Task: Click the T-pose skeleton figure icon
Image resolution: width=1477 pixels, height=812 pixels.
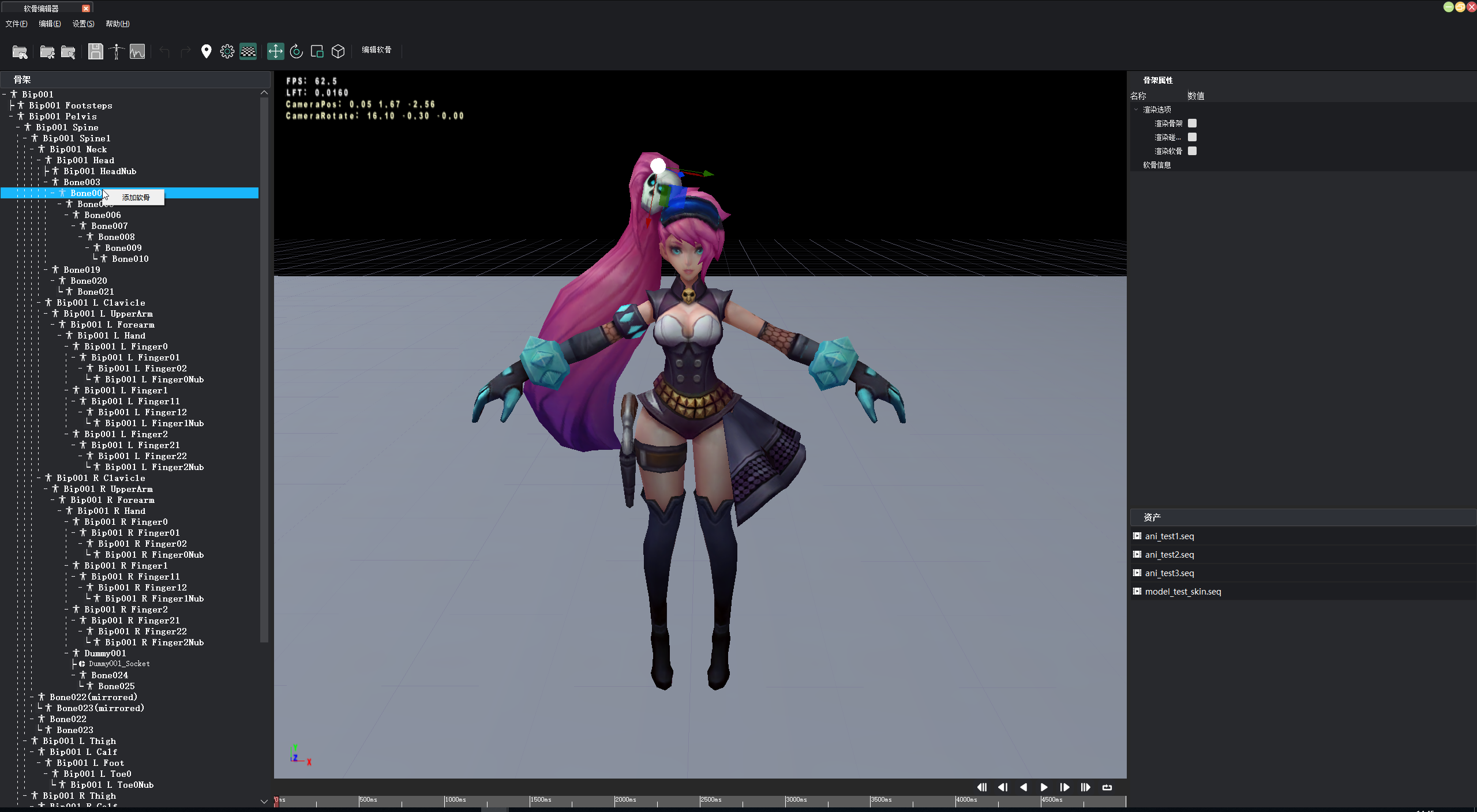Action: [x=117, y=51]
